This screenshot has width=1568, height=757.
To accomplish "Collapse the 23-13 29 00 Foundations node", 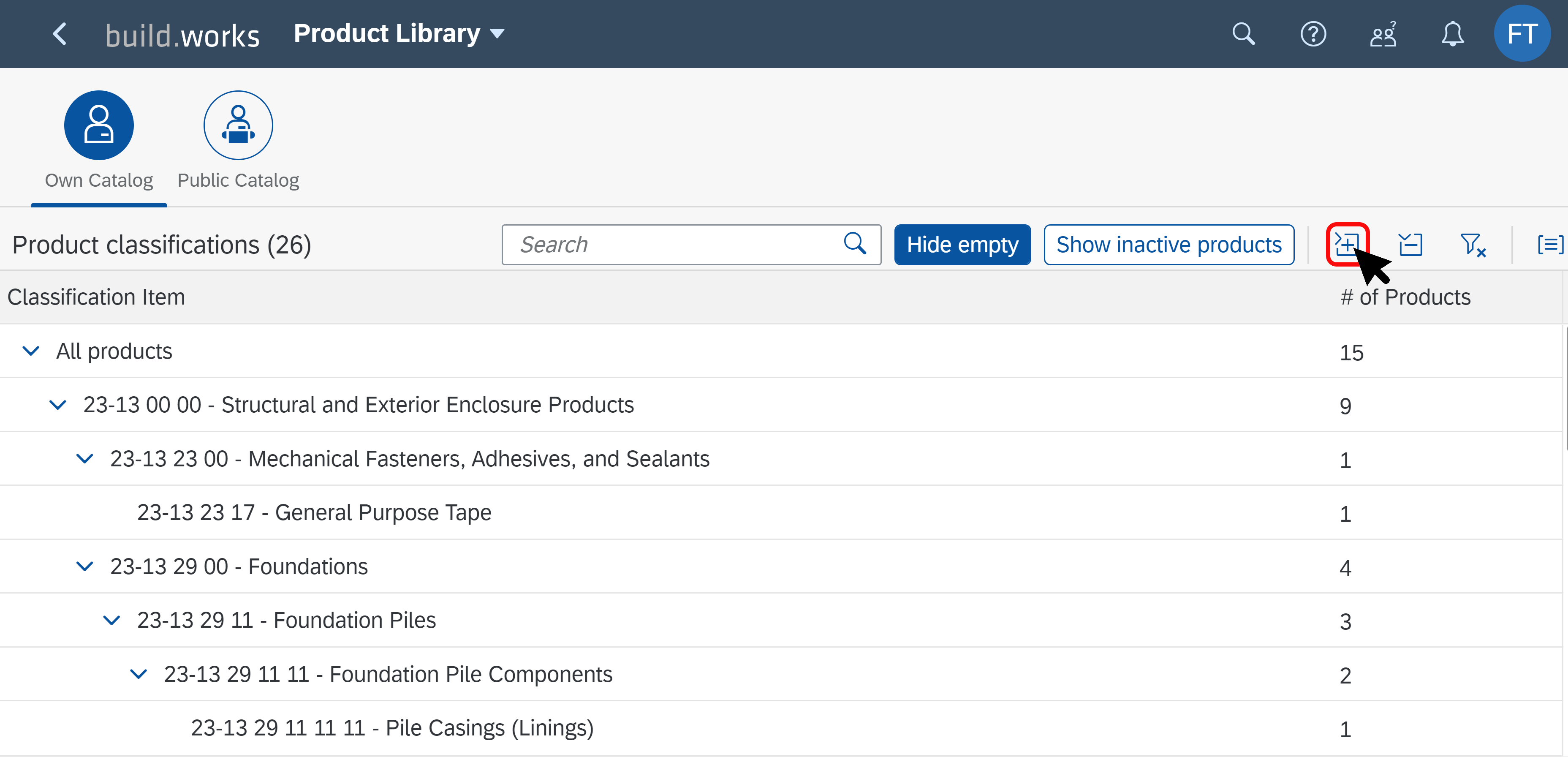I will pos(84,566).
